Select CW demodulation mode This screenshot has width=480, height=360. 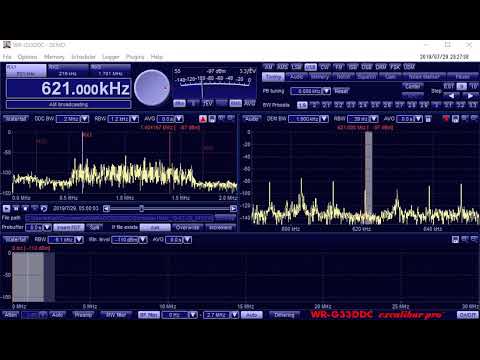click(324, 67)
